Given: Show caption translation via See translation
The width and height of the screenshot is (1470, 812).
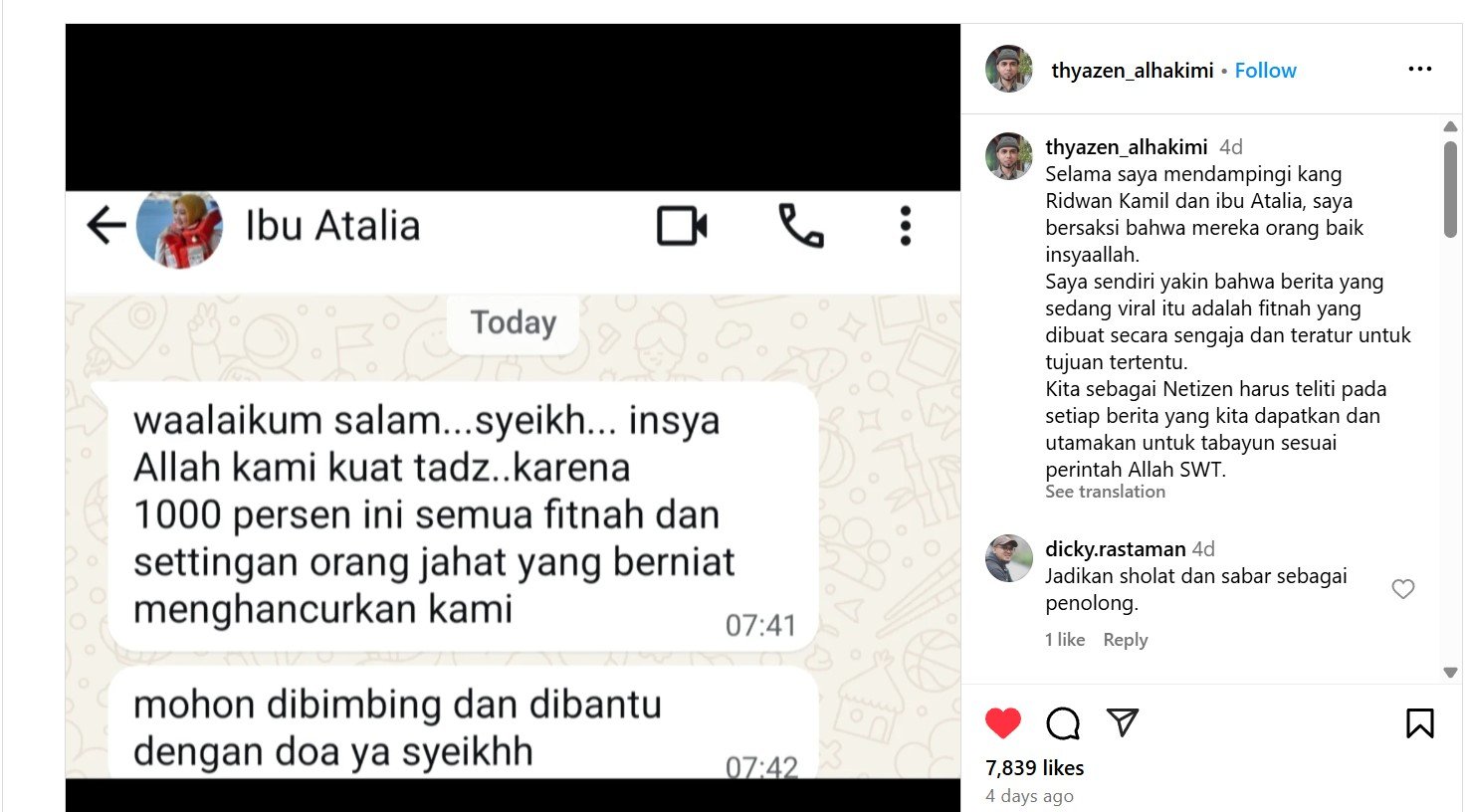Looking at the screenshot, I should [x=1105, y=492].
